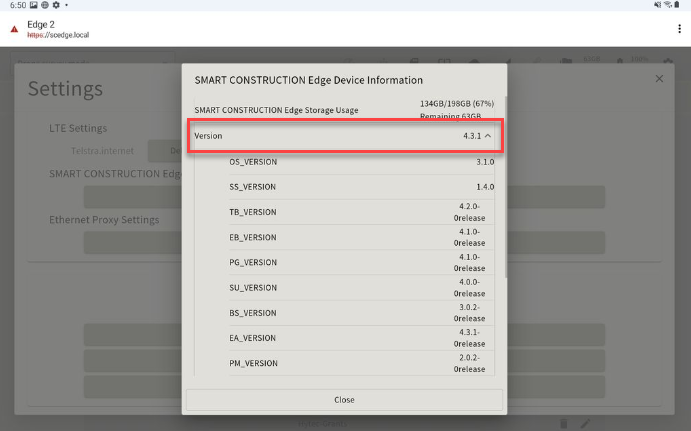Tap the red security warning triangle icon
The width and height of the screenshot is (691, 431).
pyautogui.click(x=14, y=29)
